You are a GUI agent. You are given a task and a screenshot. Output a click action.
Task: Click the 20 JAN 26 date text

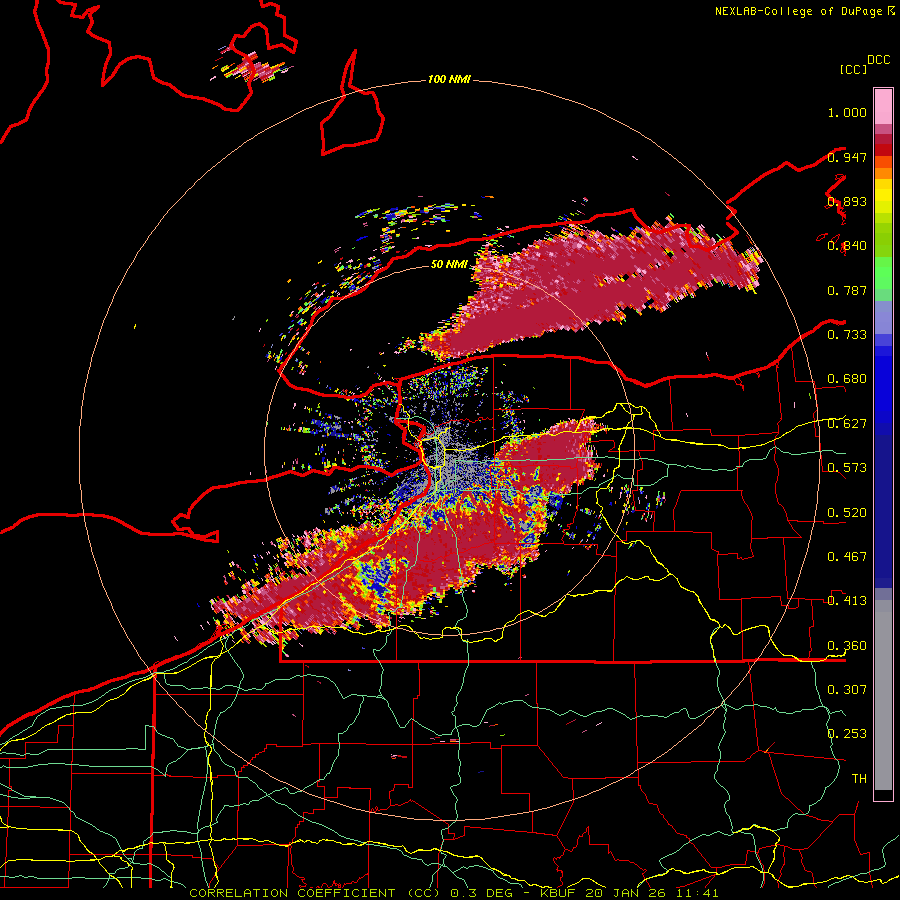pos(626,893)
